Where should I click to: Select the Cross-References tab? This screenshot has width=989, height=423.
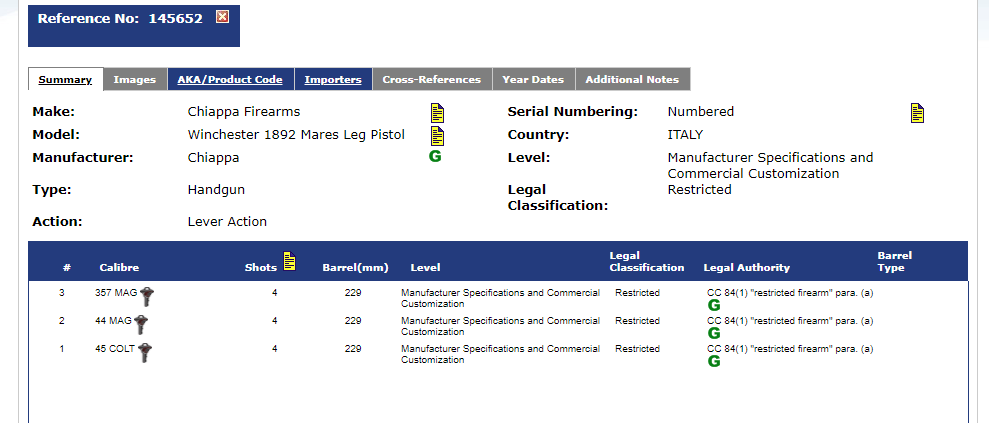[431, 80]
